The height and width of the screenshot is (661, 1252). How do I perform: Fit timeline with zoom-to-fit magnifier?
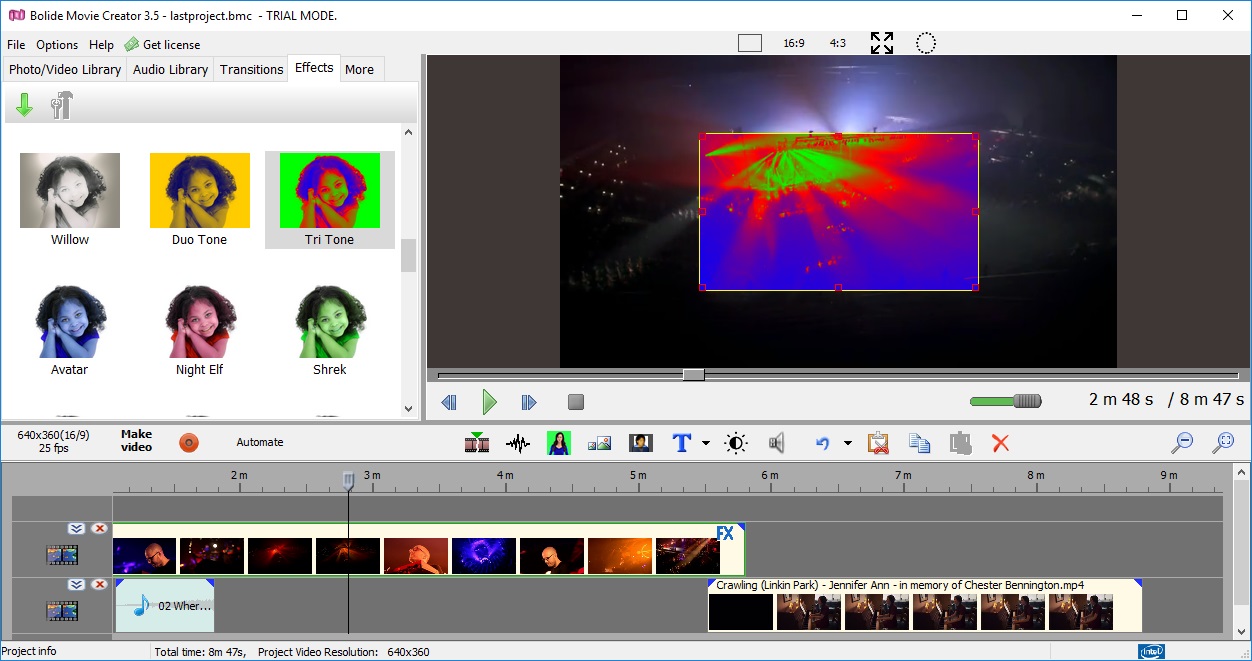pos(1222,443)
